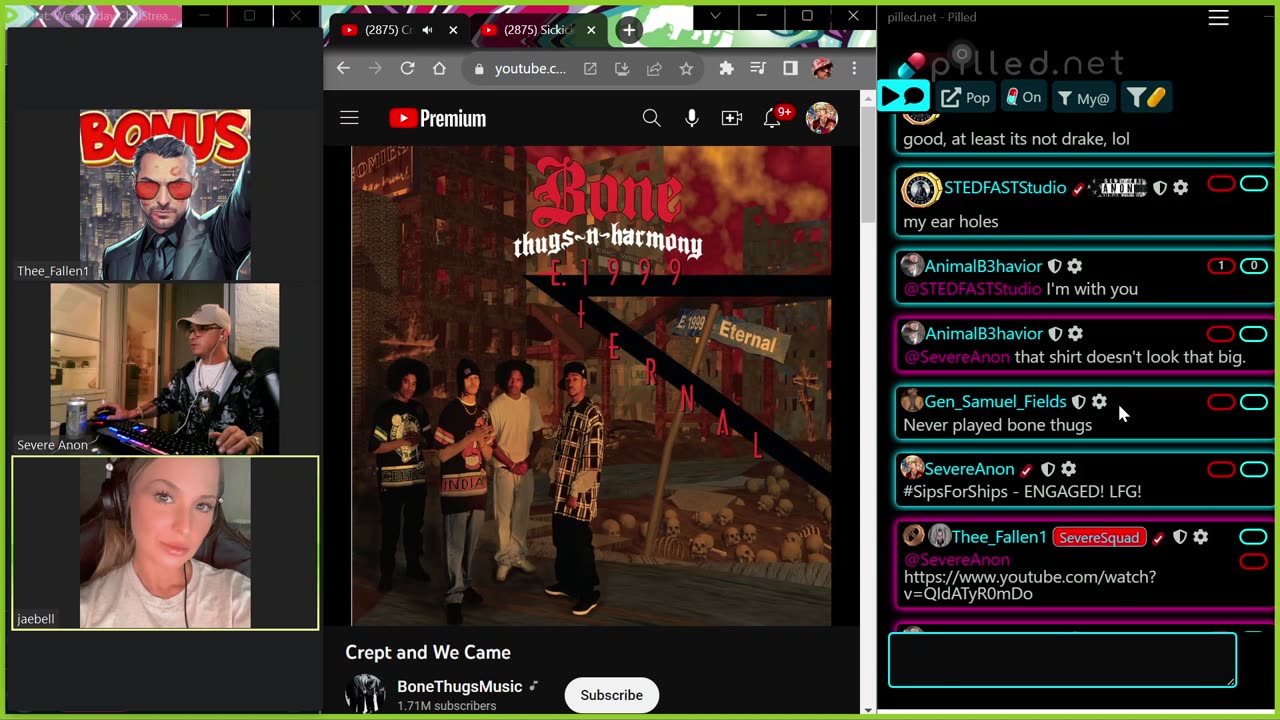
Task: Open settings gear for SevereAnon message
Action: (1068, 469)
